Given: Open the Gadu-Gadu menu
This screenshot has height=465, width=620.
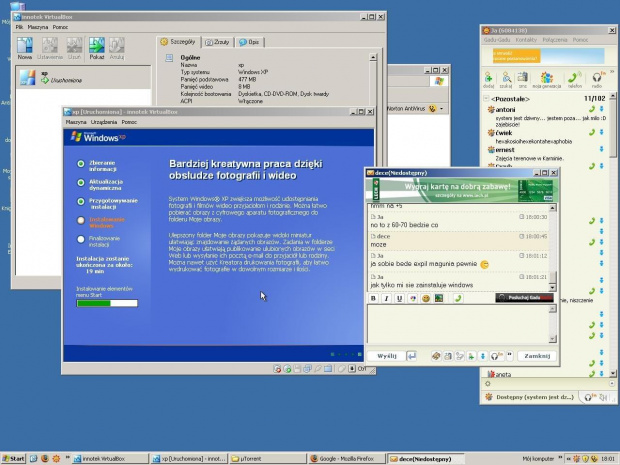Looking at the screenshot, I should [x=497, y=40].
